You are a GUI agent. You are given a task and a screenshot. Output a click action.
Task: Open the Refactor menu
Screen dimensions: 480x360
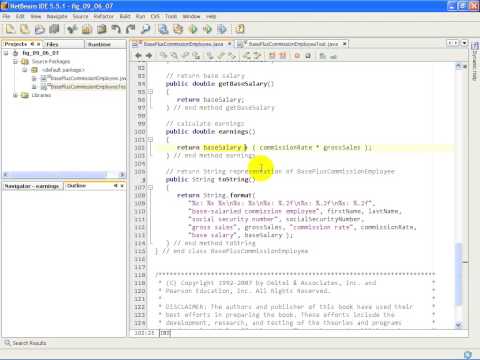click(104, 16)
